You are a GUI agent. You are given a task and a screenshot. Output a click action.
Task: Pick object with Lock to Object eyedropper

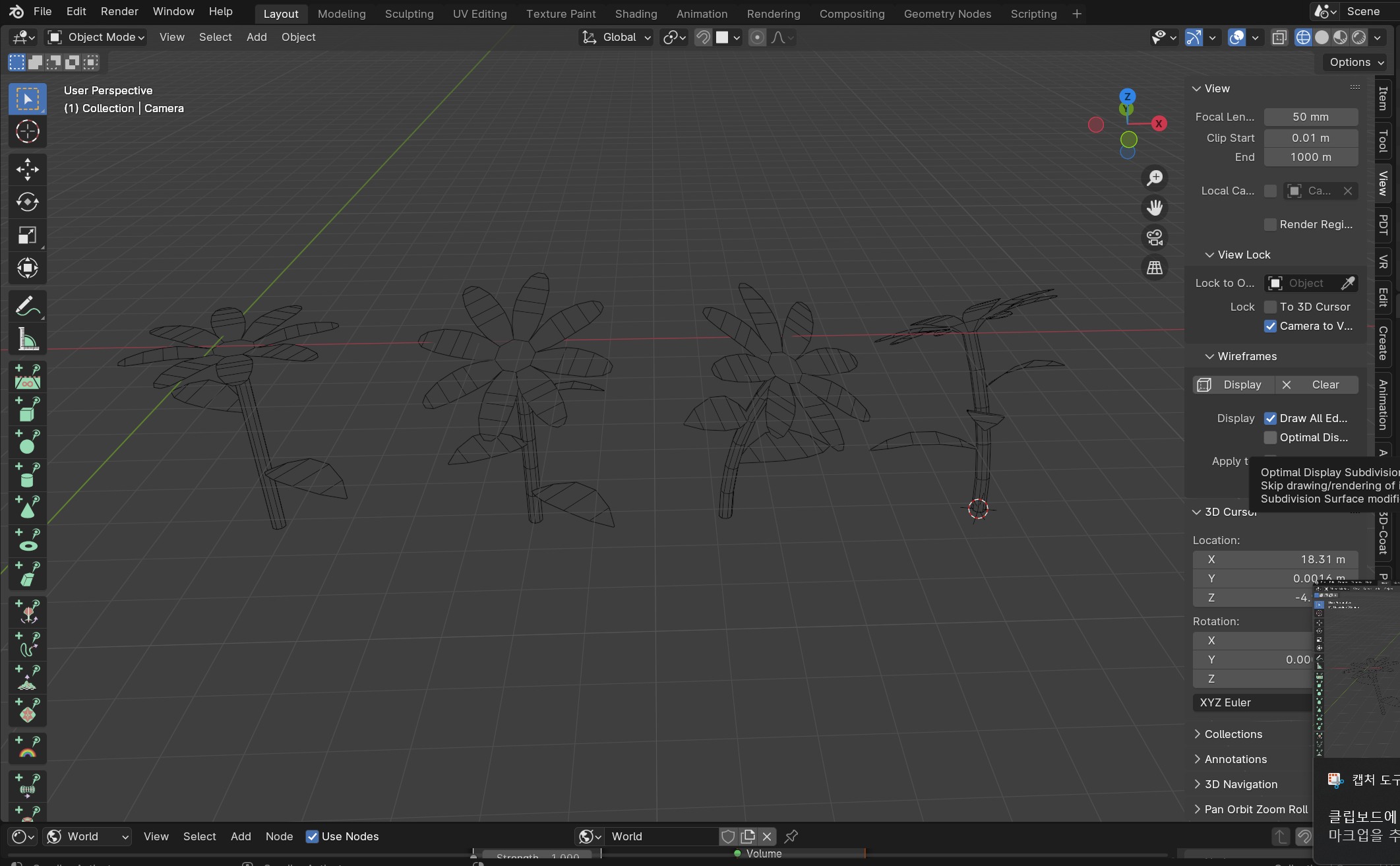click(1348, 283)
